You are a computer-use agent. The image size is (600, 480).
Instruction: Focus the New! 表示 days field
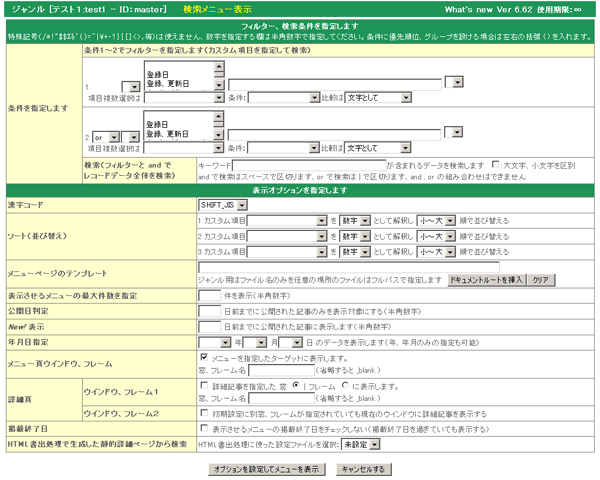(209, 327)
